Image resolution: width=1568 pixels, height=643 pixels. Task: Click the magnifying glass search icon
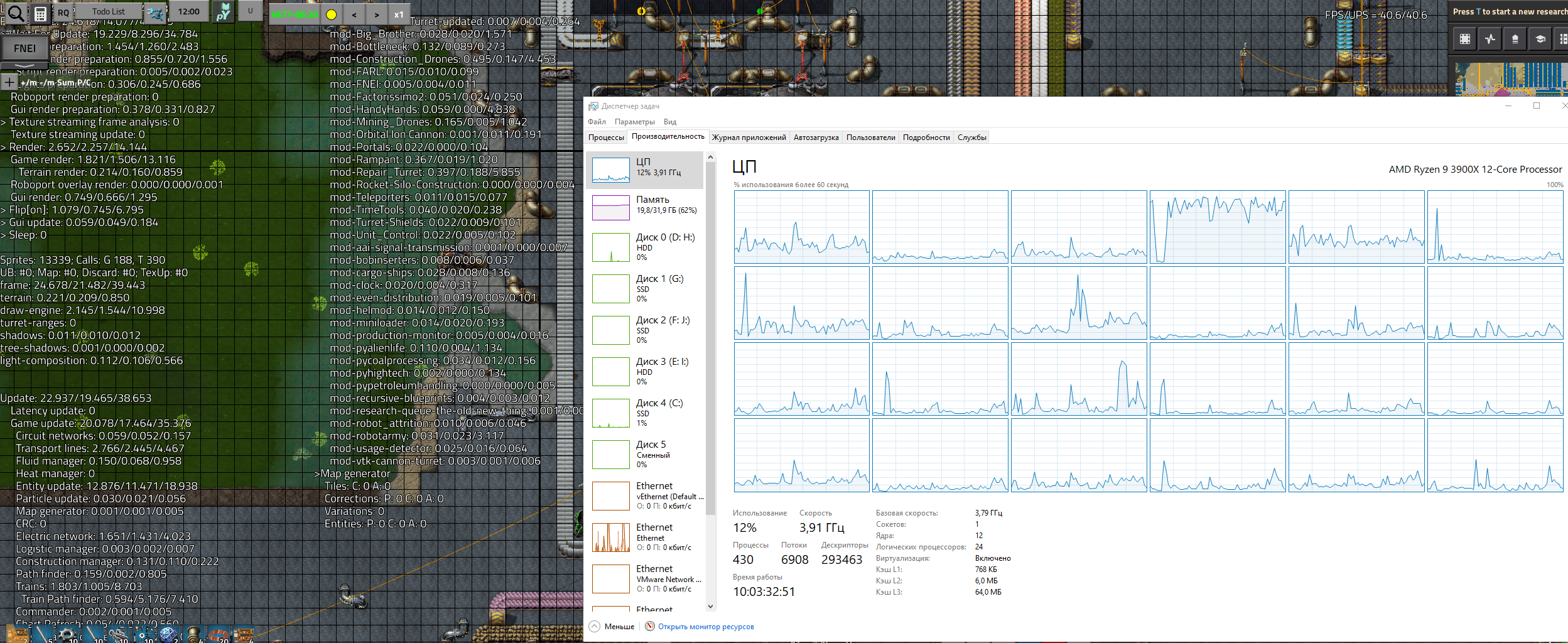(x=15, y=13)
